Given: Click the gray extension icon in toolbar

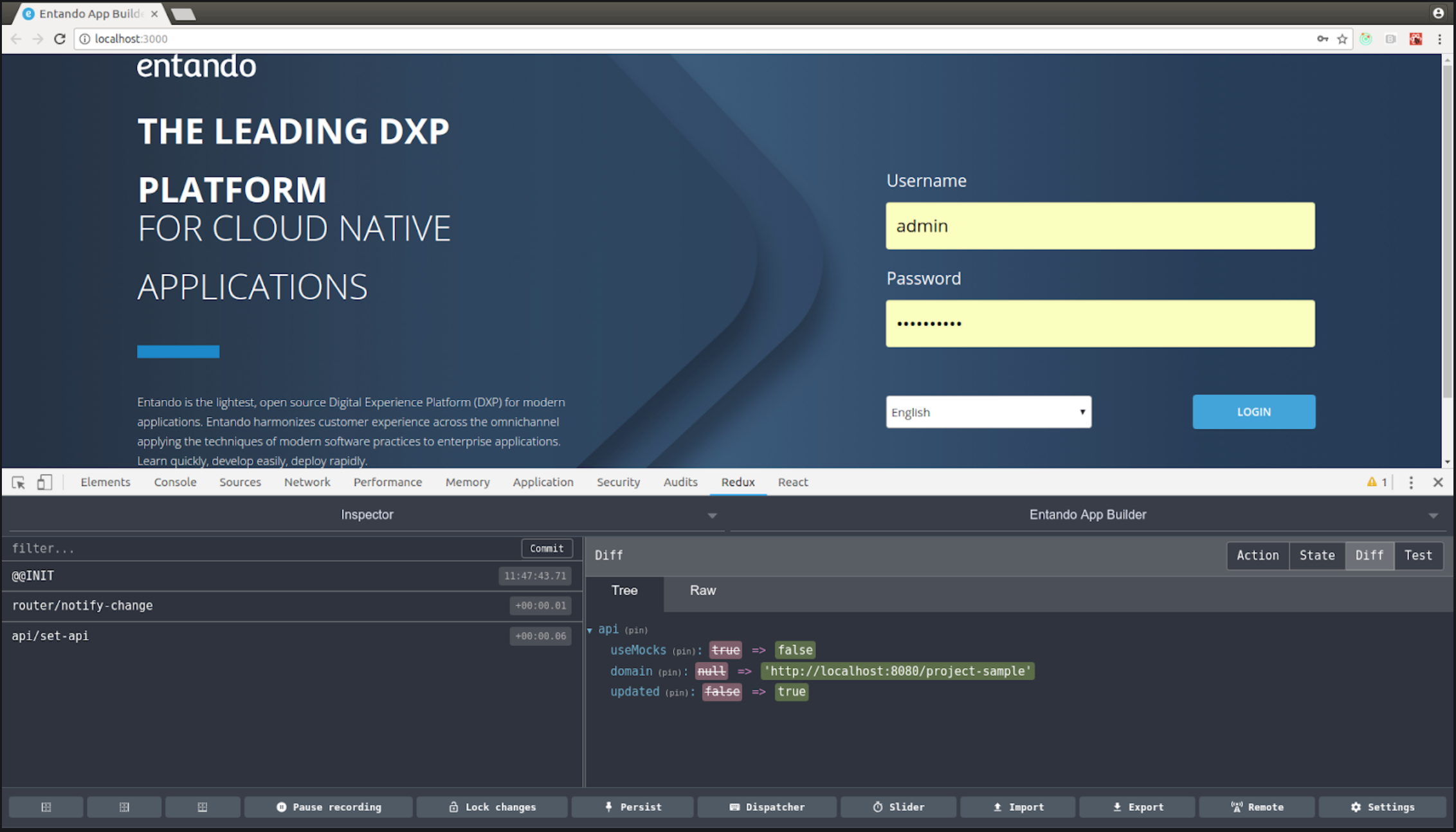Looking at the screenshot, I should 1390,39.
